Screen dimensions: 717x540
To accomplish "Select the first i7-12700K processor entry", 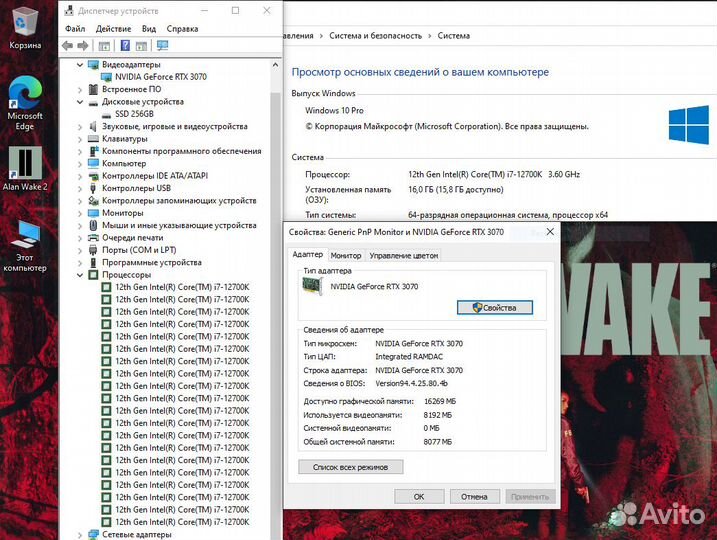I will click(x=182, y=287).
